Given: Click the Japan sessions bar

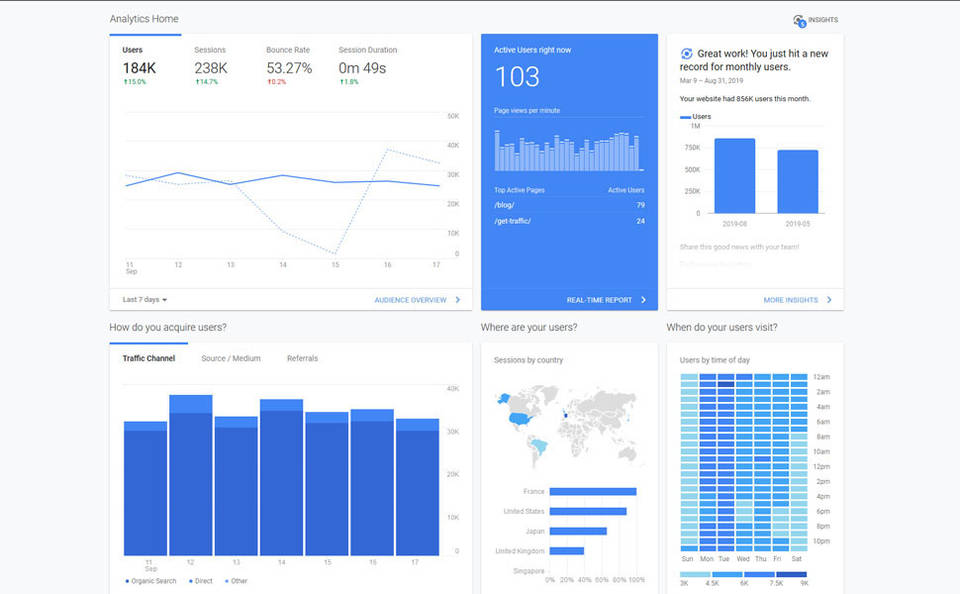Looking at the screenshot, I should [x=578, y=531].
